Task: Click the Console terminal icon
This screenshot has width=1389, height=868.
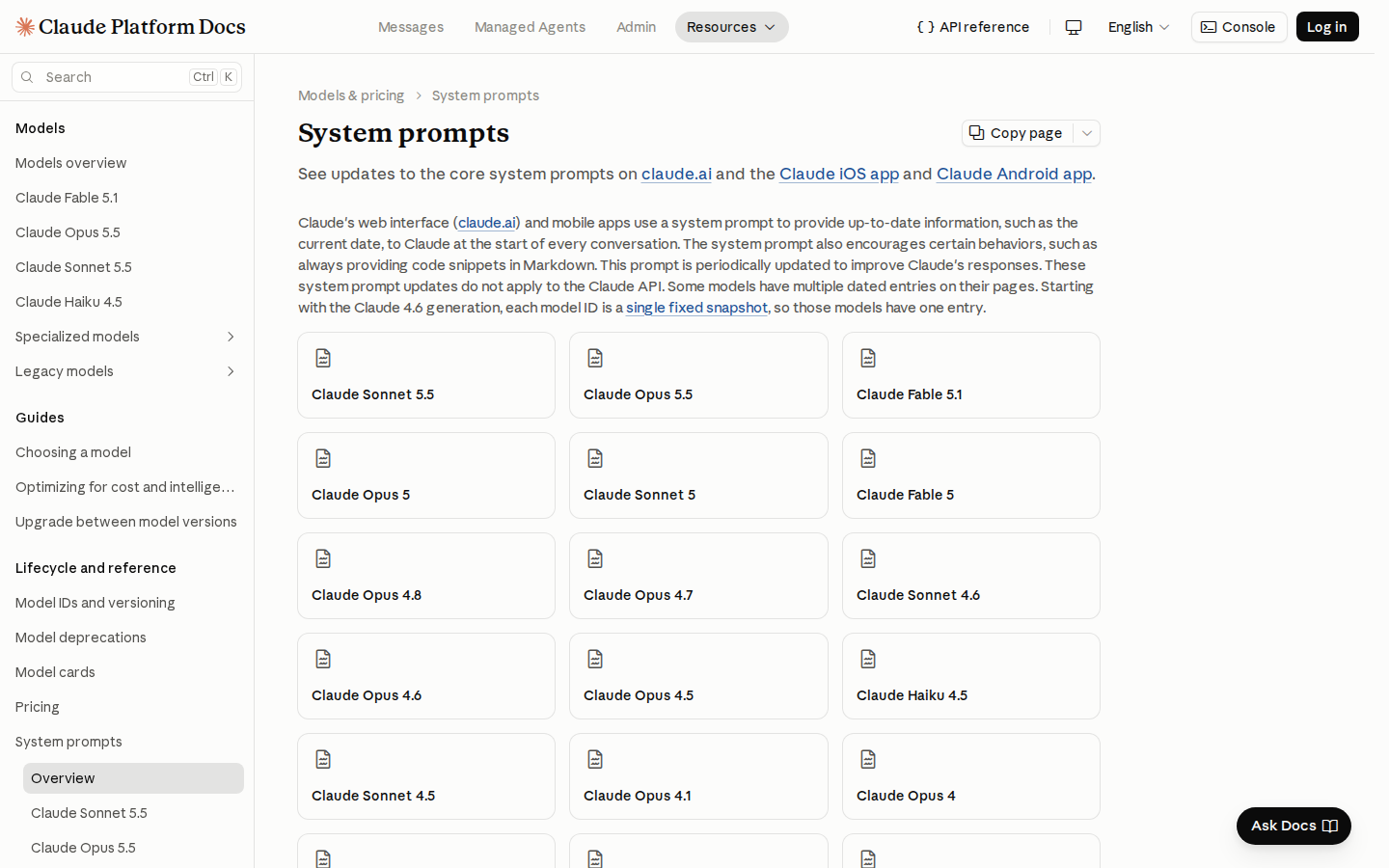Action: tap(1209, 27)
